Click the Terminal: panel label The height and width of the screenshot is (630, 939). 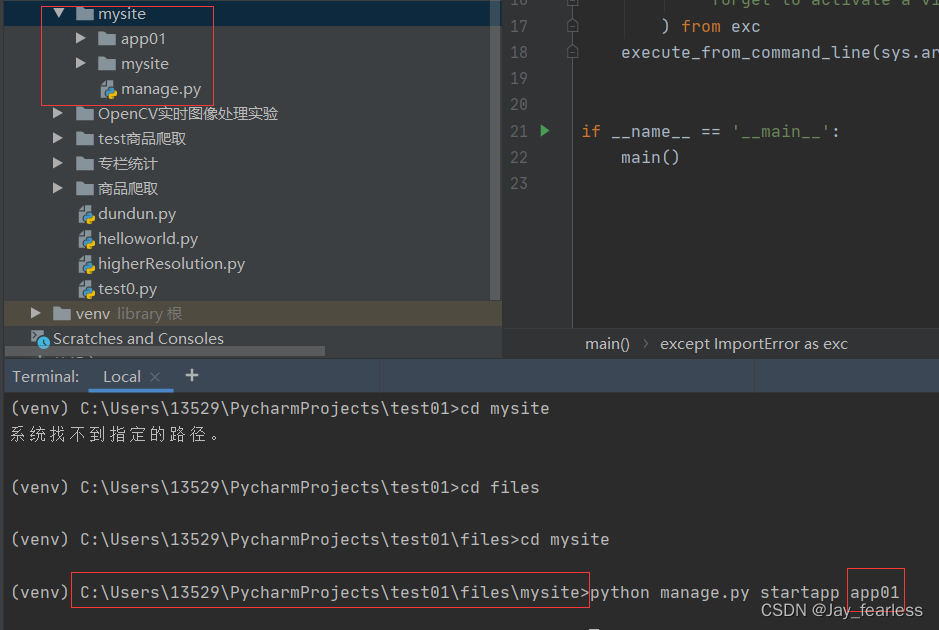[46, 377]
